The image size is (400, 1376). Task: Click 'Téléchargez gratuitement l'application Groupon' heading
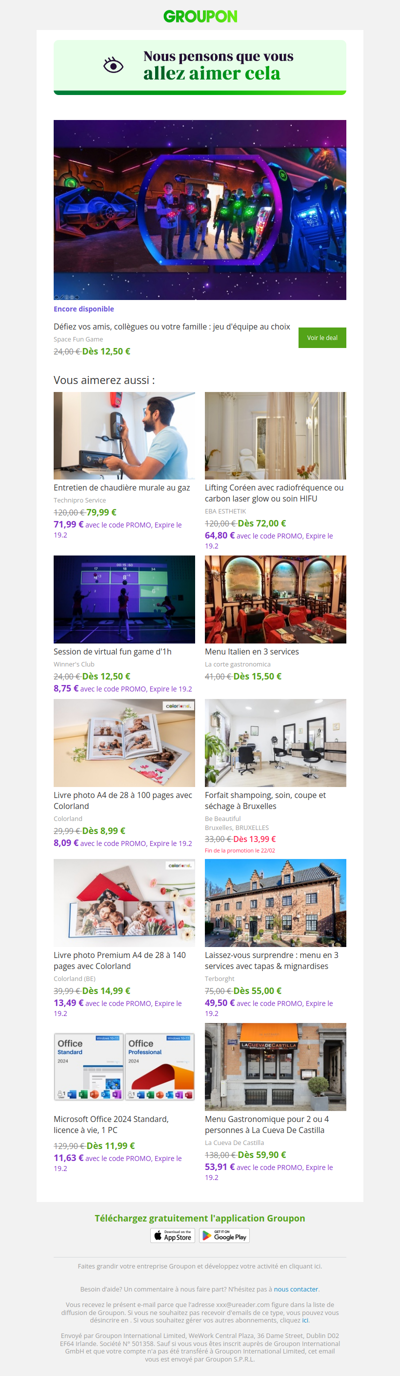pyautogui.click(x=200, y=1218)
